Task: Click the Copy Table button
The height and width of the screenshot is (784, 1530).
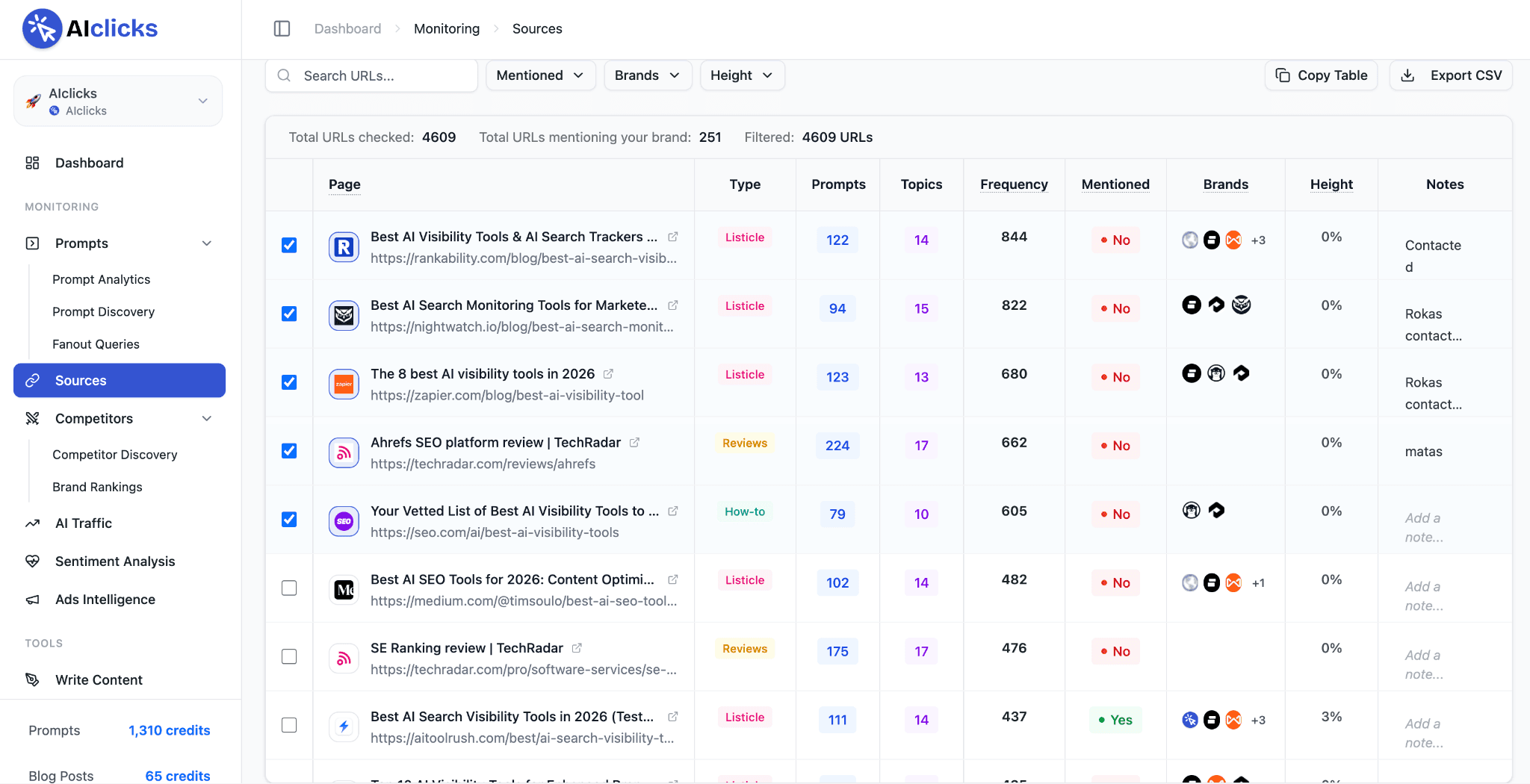Action: click(x=1322, y=75)
